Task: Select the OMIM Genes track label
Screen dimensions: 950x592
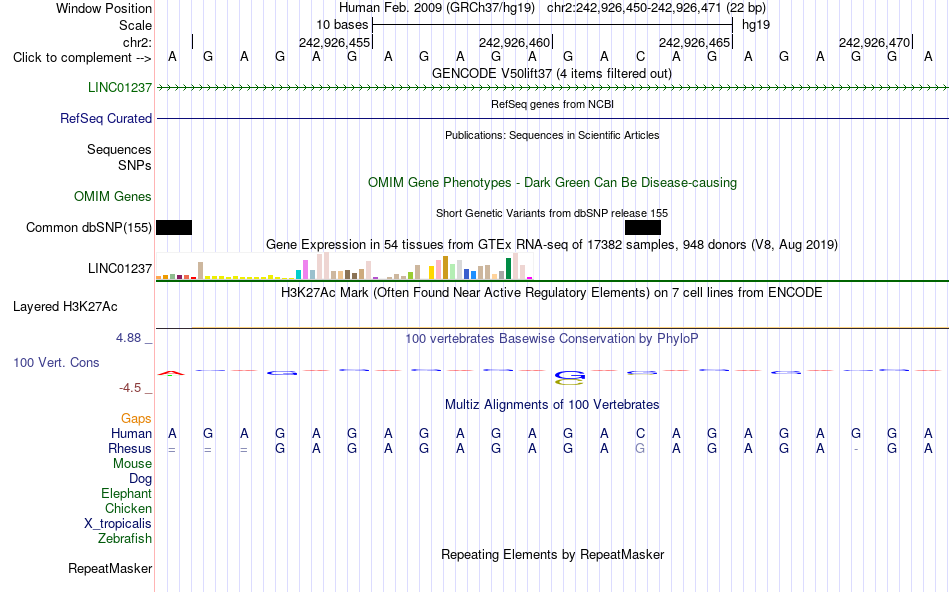Action: pos(113,196)
